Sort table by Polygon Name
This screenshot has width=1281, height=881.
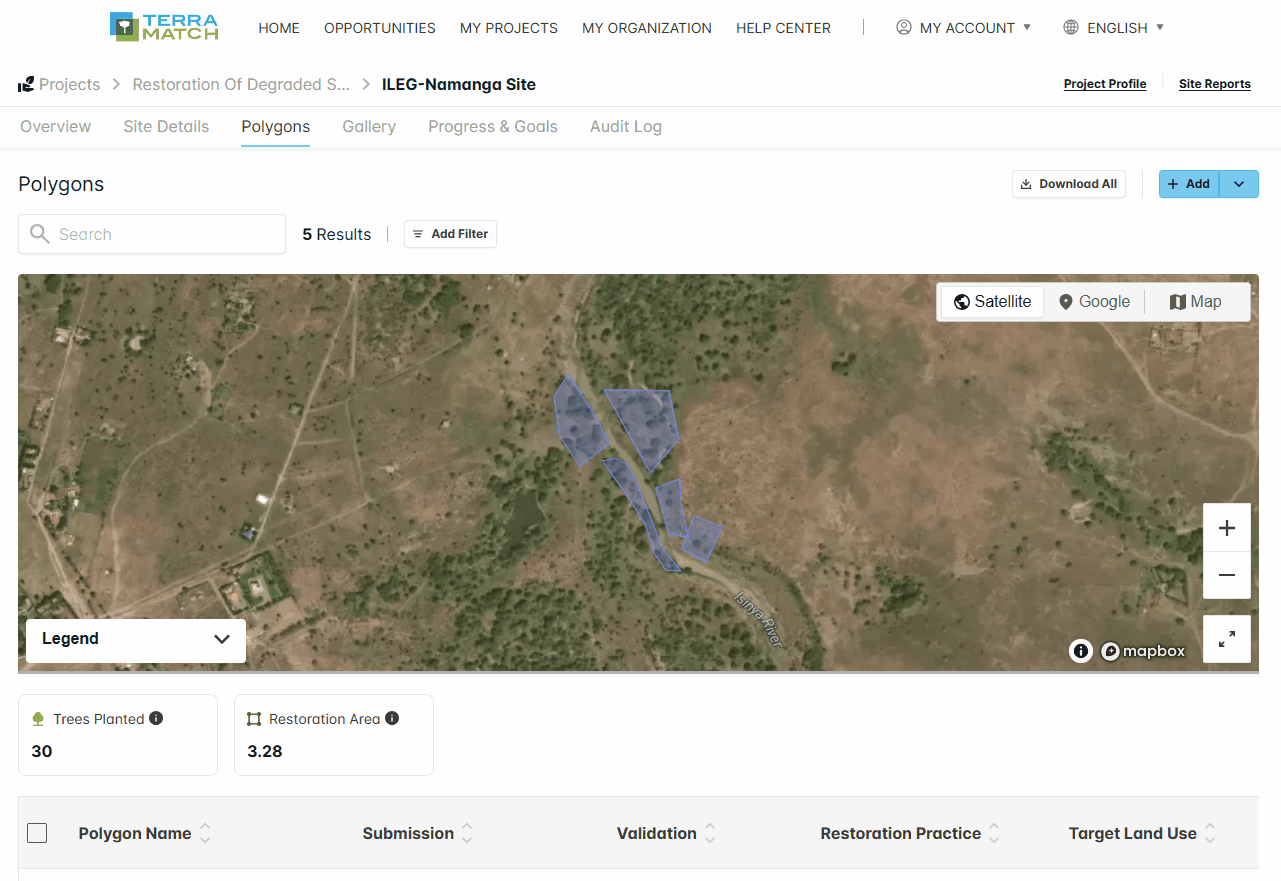pyautogui.click(x=205, y=833)
